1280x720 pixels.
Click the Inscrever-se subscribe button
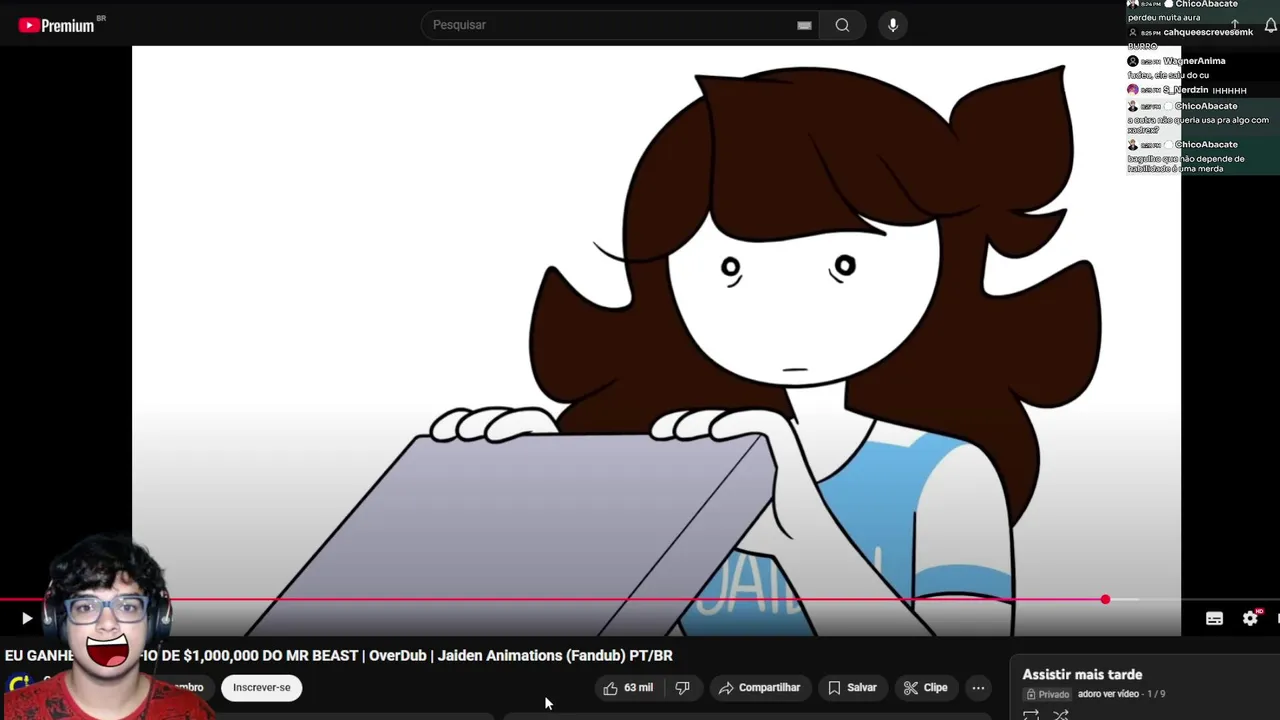262,687
